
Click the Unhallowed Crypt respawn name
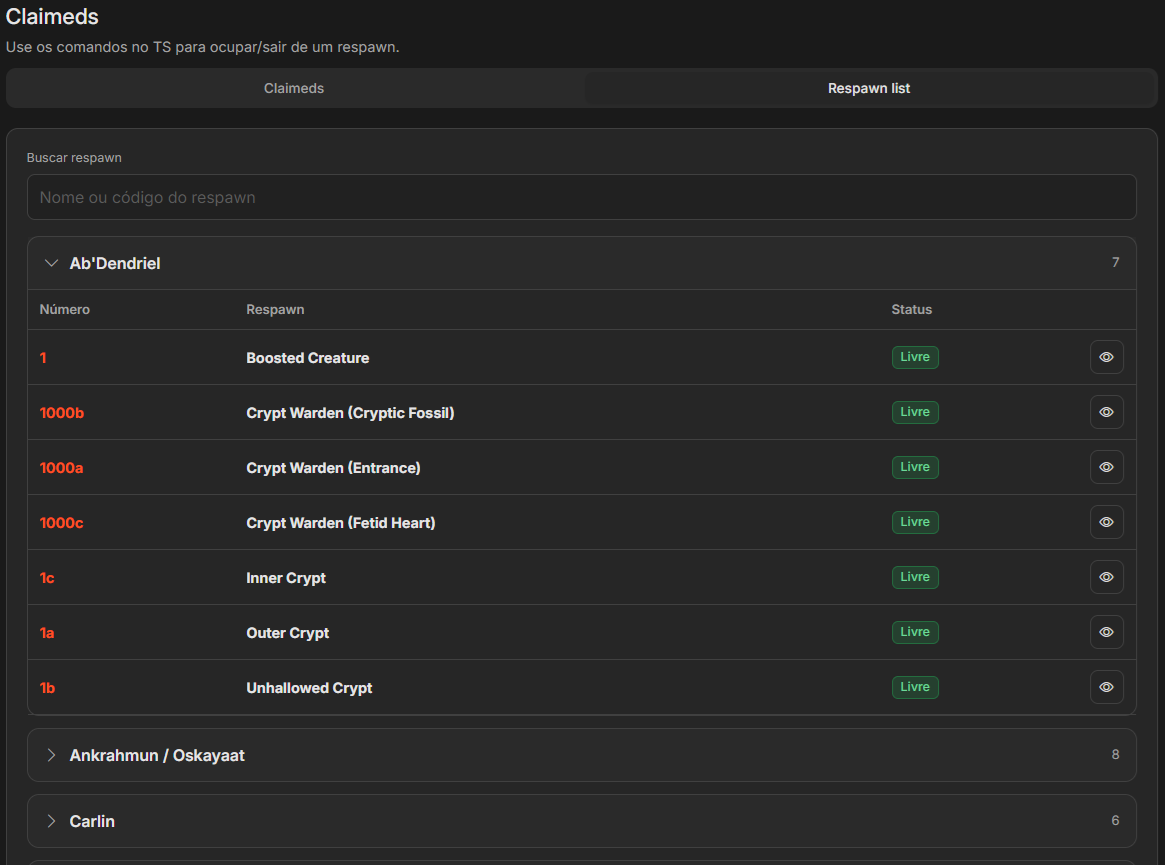pos(309,688)
